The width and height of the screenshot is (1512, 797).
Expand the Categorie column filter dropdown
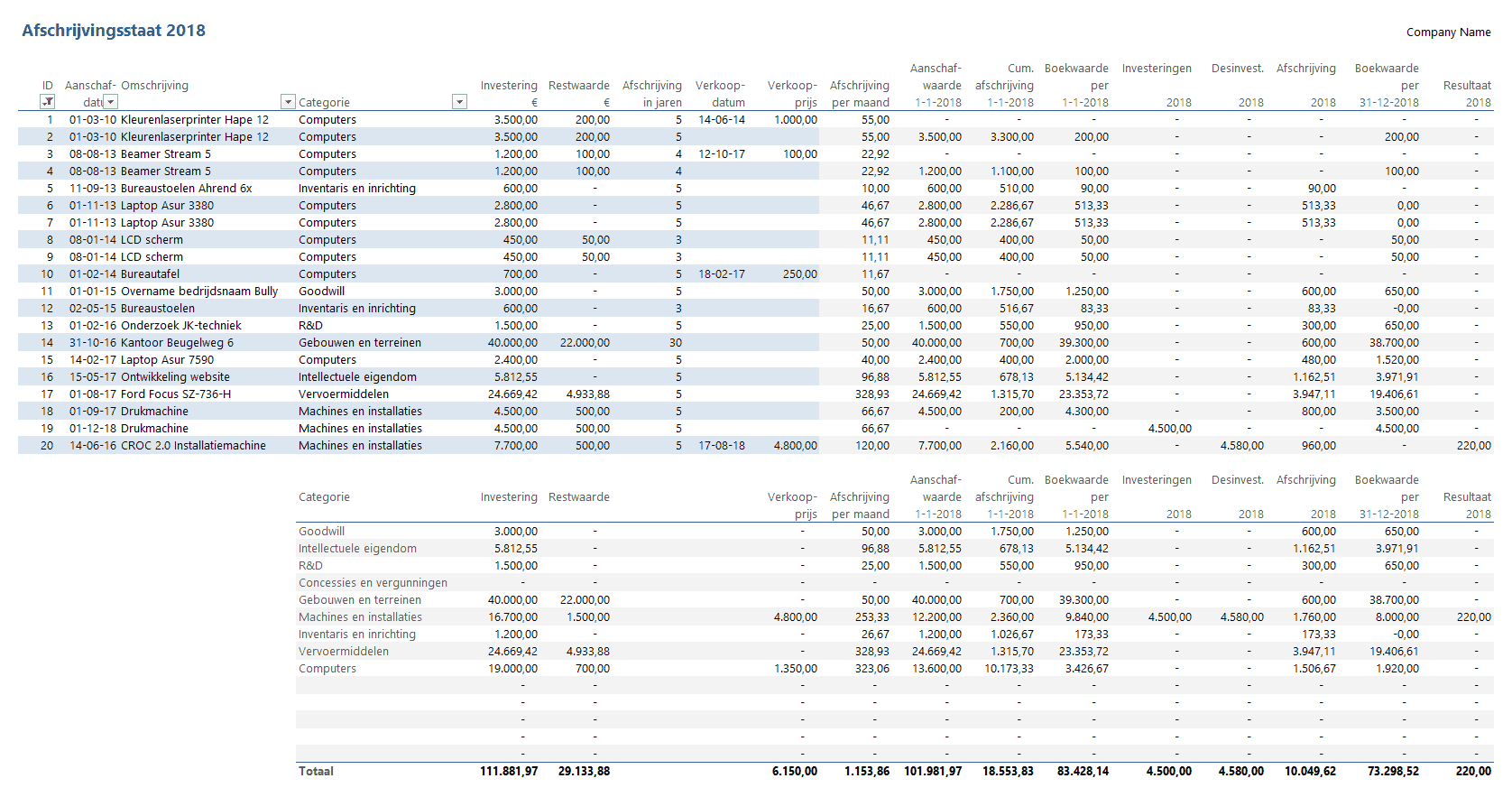point(459,102)
